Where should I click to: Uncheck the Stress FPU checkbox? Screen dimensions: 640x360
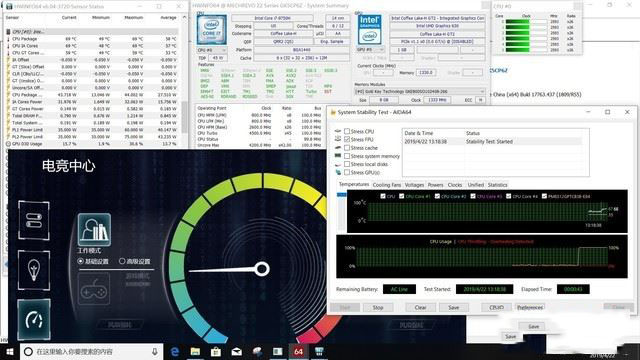click(x=347, y=140)
